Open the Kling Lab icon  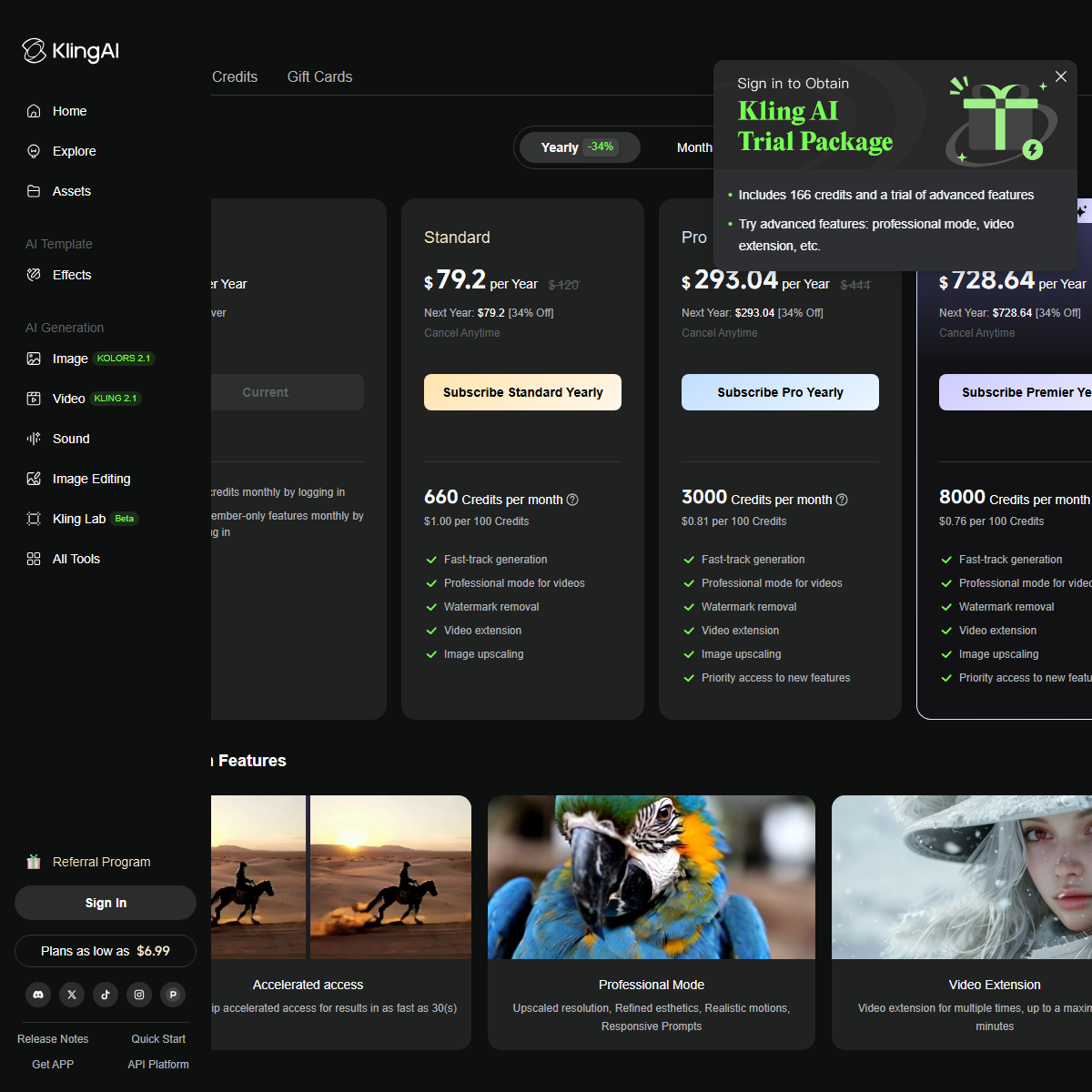[x=34, y=519]
